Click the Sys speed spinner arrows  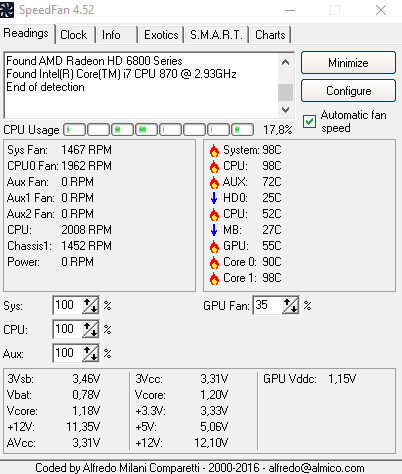(x=90, y=305)
